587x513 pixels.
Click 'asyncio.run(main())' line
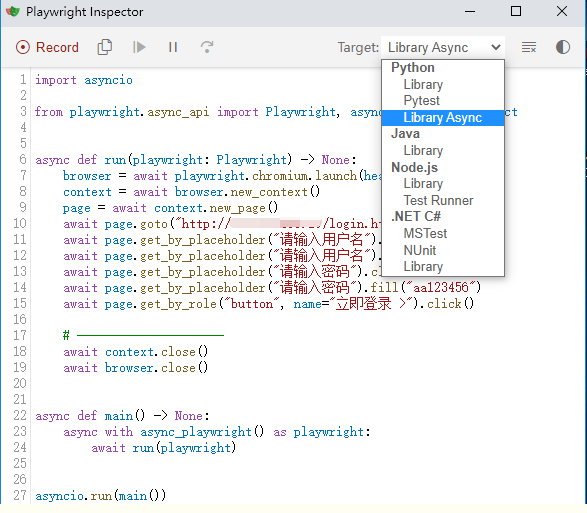[x=100, y=496]
